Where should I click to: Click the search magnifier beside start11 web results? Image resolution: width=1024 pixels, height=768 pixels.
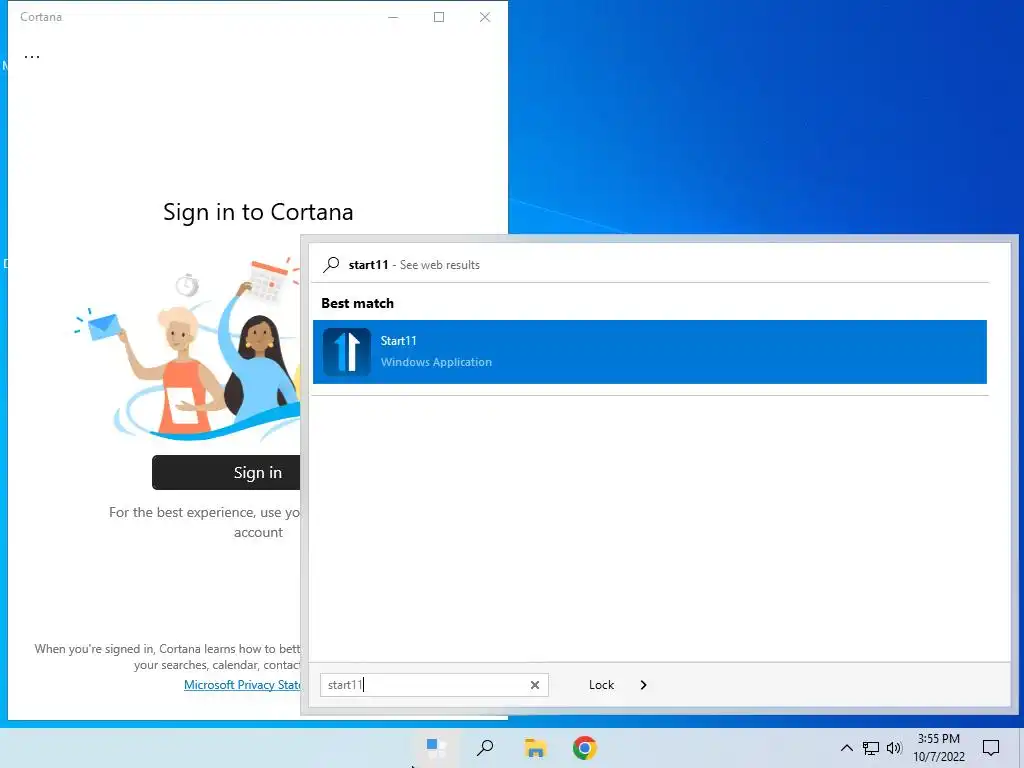click(332, 264)
